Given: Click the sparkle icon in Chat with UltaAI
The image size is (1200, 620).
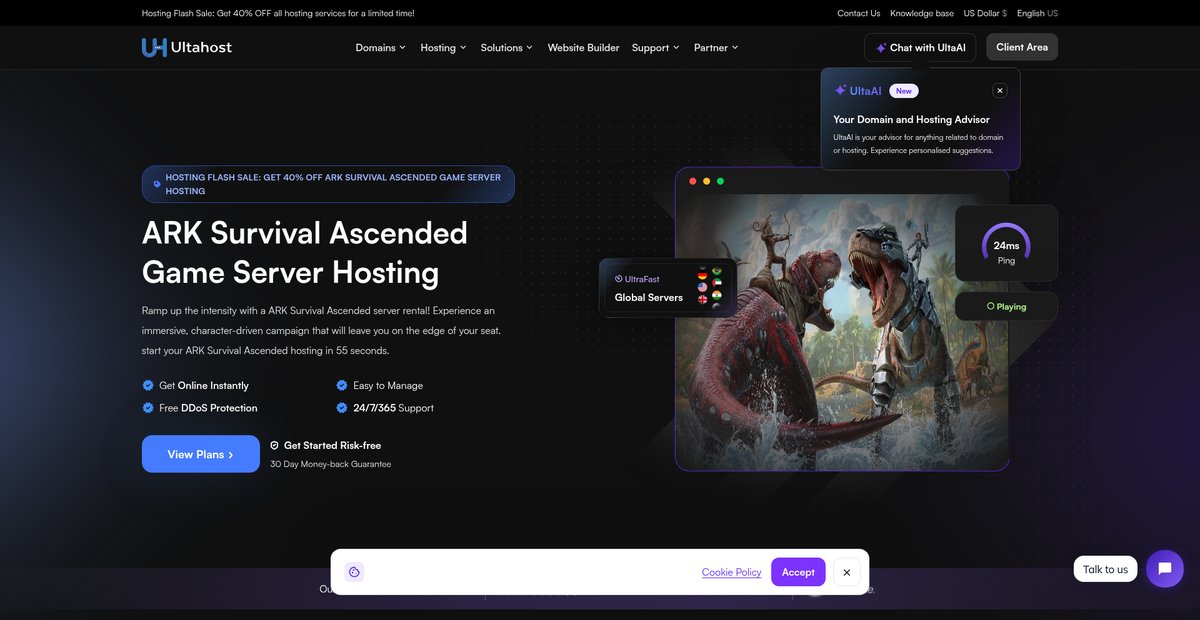Looking at the screenshot, I should tap(881, 48).
